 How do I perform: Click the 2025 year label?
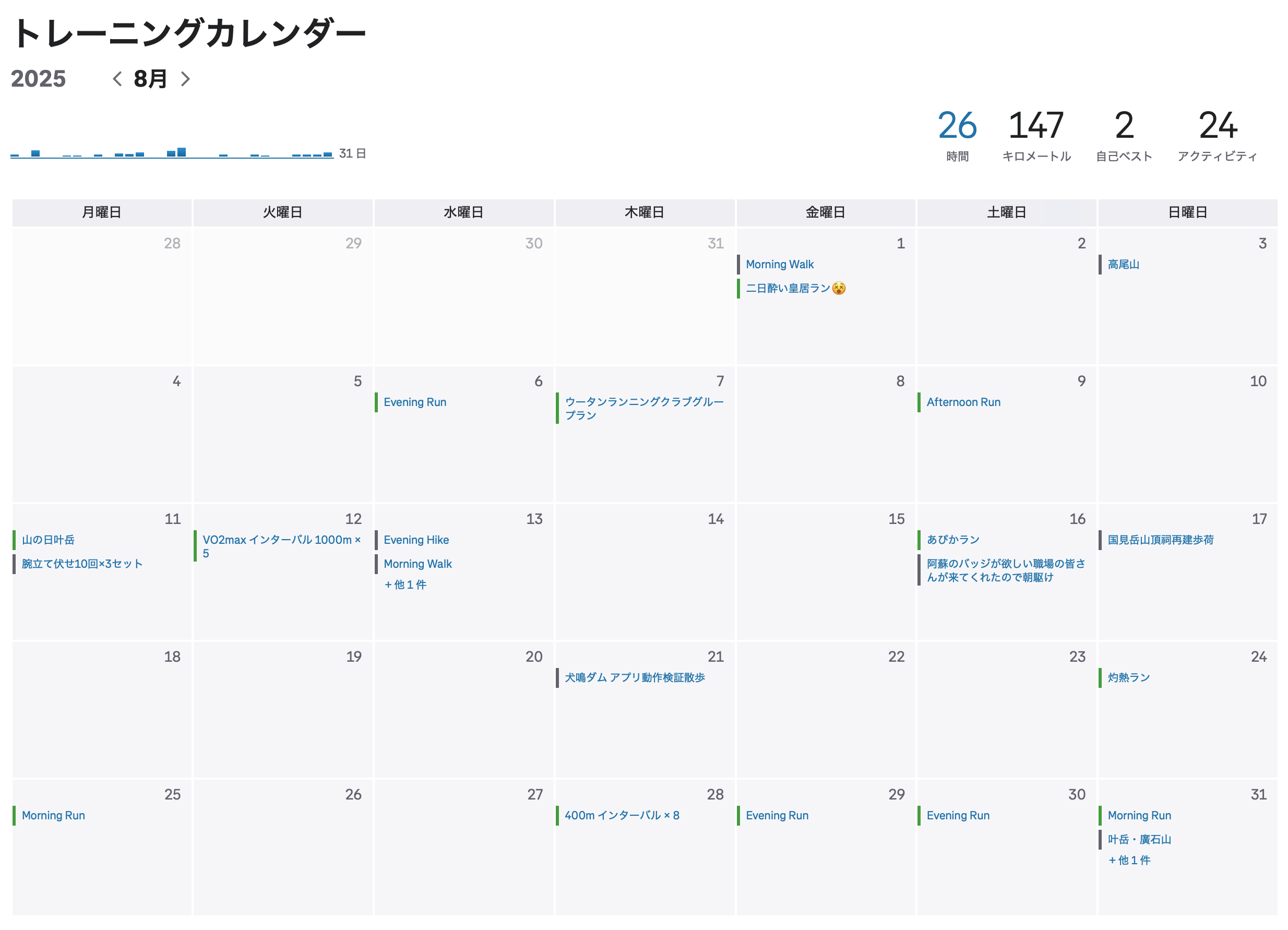(x=39, y=79)
